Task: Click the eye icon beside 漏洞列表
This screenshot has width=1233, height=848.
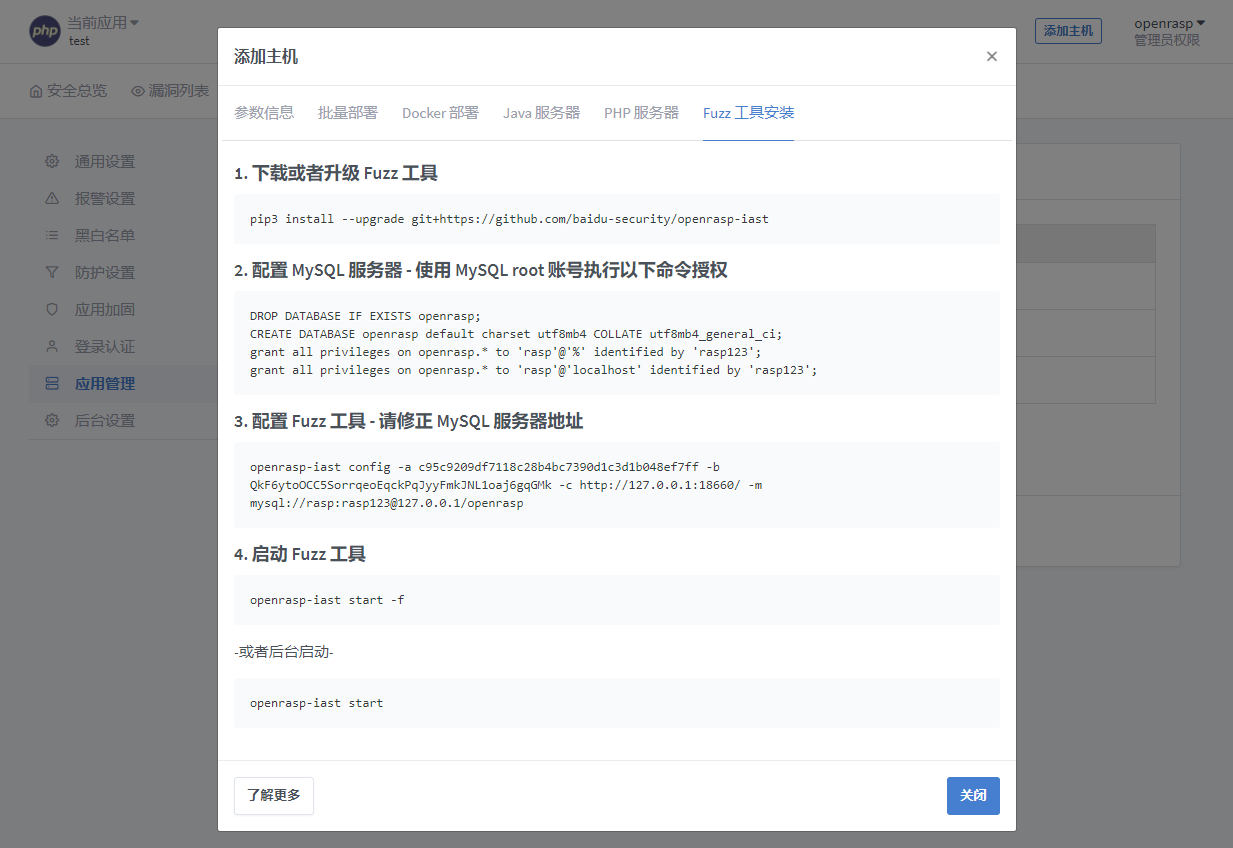Action: click(x=138, y=91)
